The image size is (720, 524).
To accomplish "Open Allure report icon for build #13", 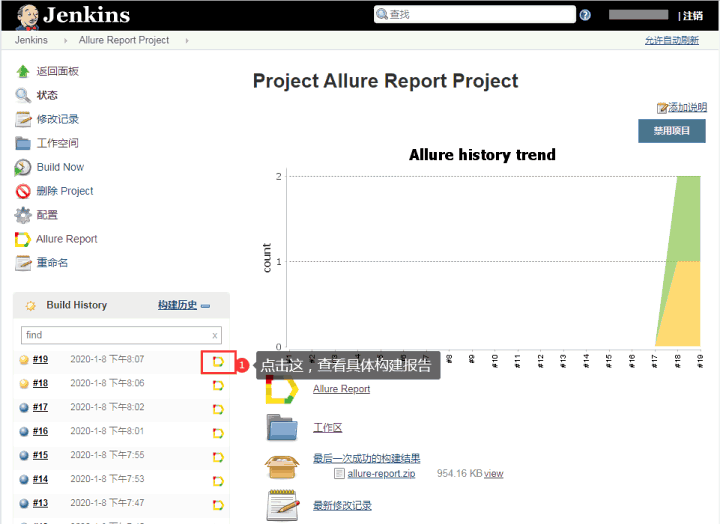I will click(219, 505).
